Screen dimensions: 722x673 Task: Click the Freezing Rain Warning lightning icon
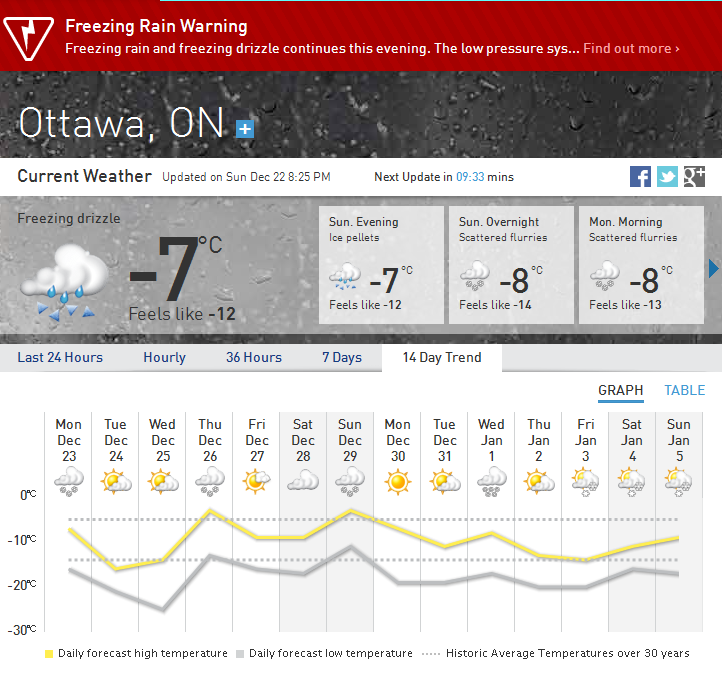click(x=28, y=37)
